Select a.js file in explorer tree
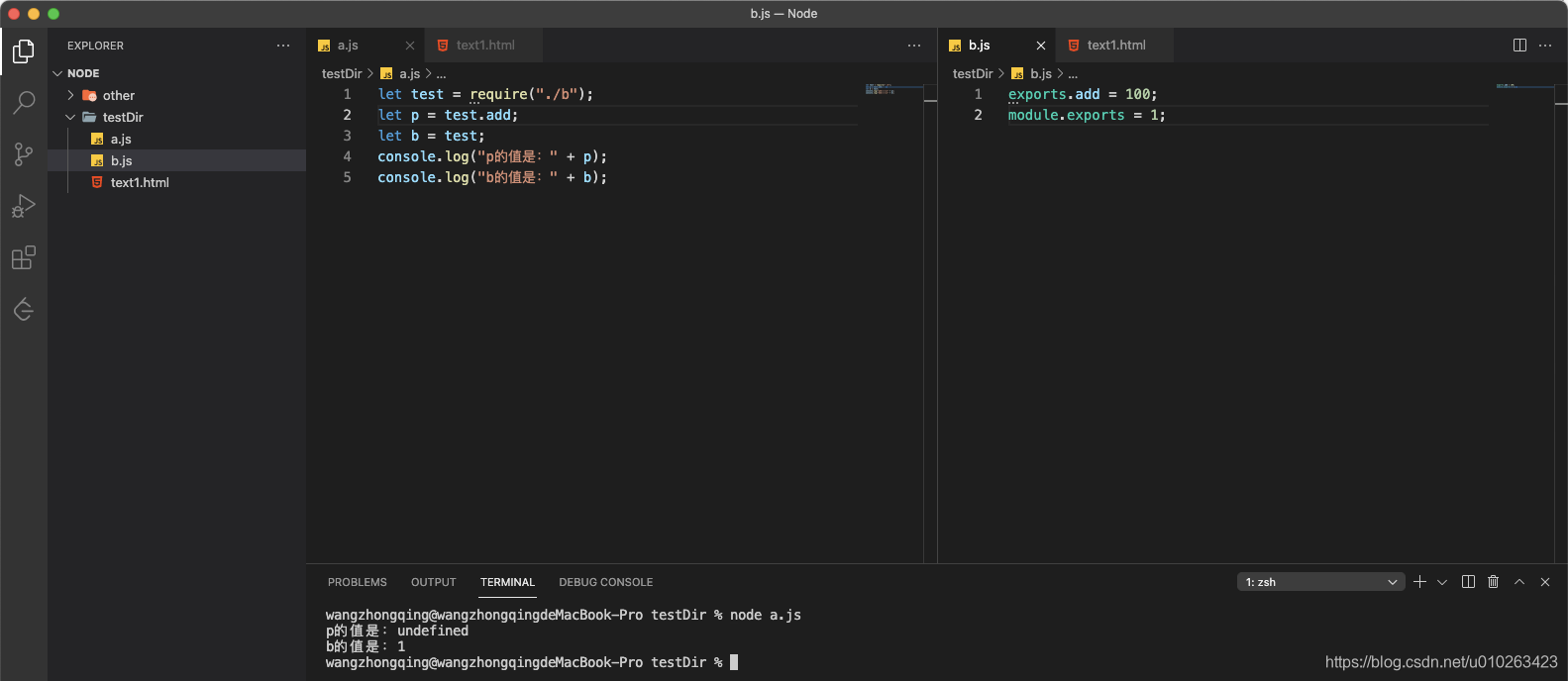1568x681 pixels. coord(176,139)
